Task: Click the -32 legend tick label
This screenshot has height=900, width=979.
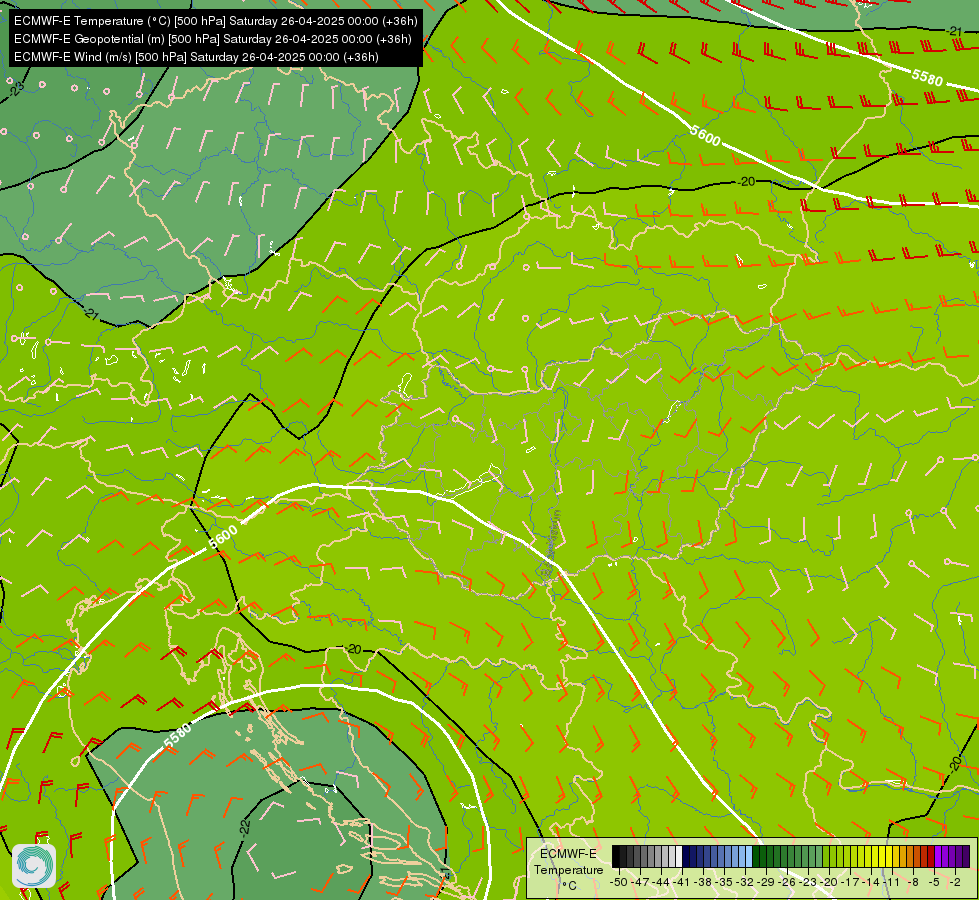Action: pyautogui.click(x=745, y=882)
